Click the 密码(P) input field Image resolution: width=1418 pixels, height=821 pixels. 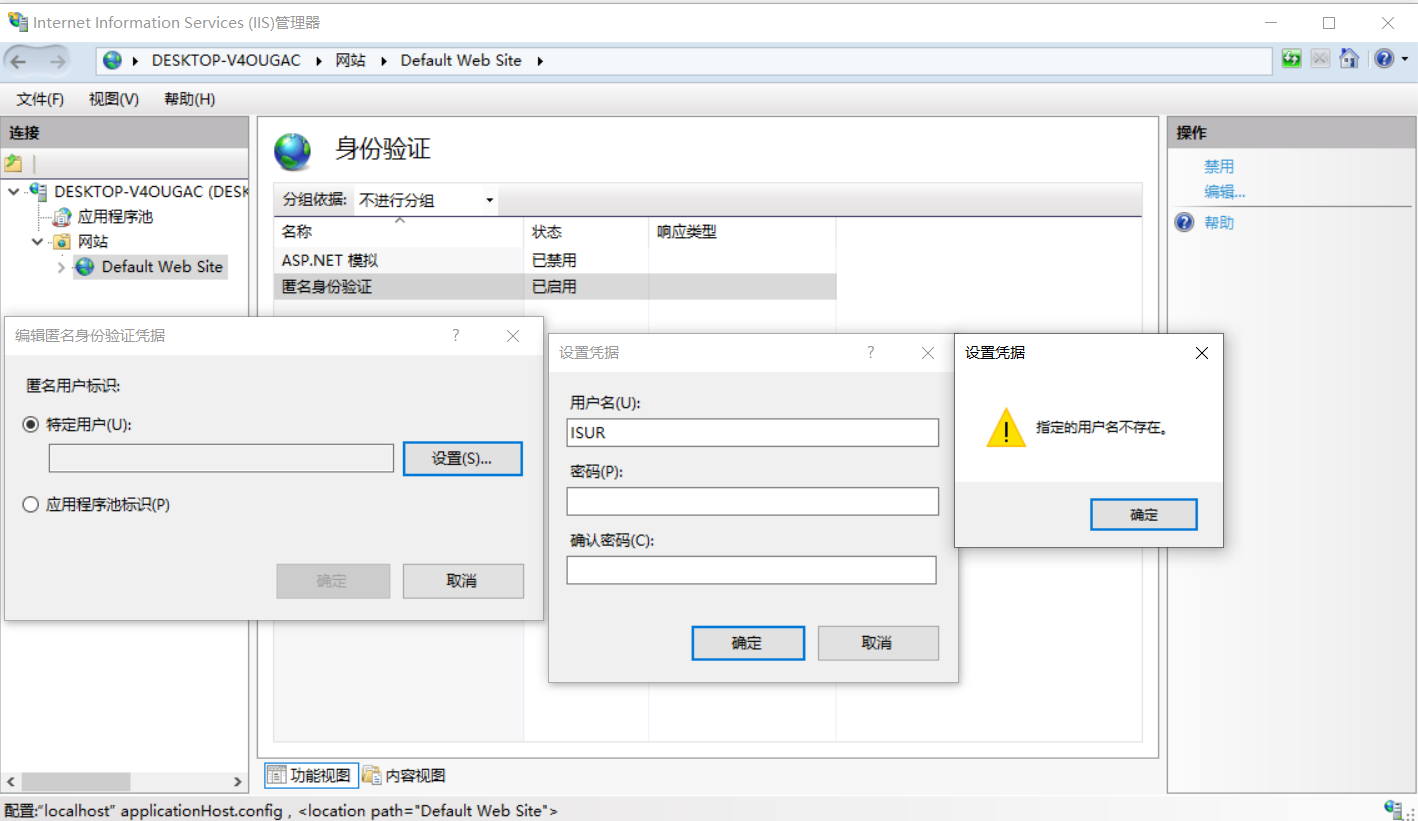point(753,501)
